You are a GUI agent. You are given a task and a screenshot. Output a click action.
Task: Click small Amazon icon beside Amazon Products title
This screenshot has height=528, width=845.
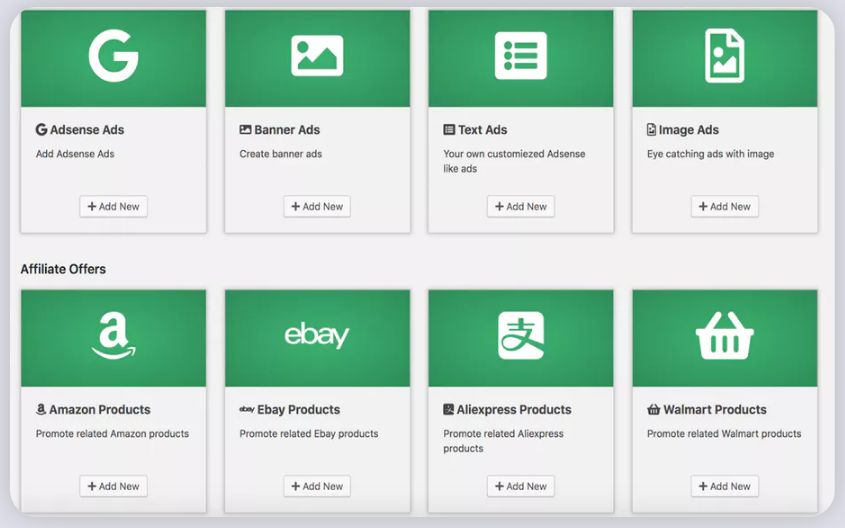[41, 409]
